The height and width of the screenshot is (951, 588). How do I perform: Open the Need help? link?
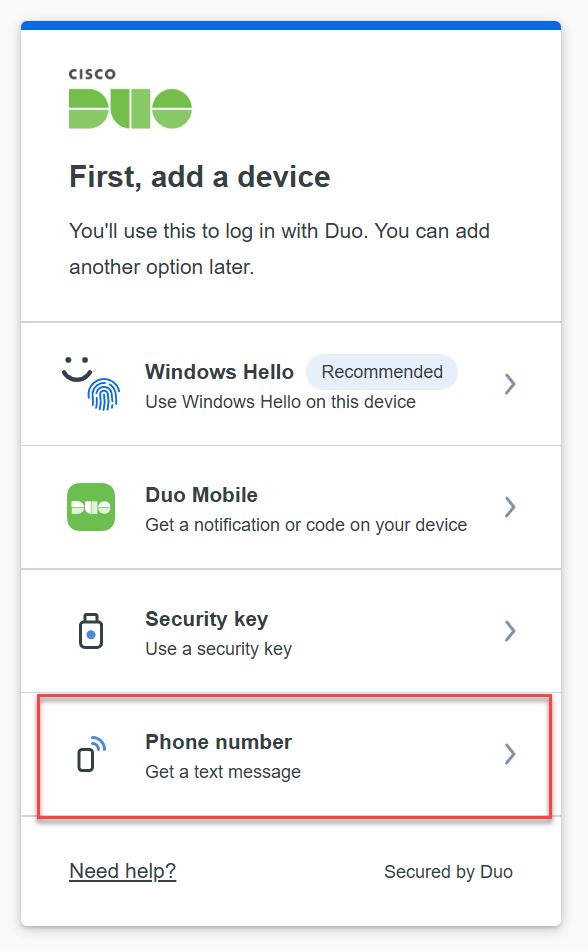coord(122,871)
